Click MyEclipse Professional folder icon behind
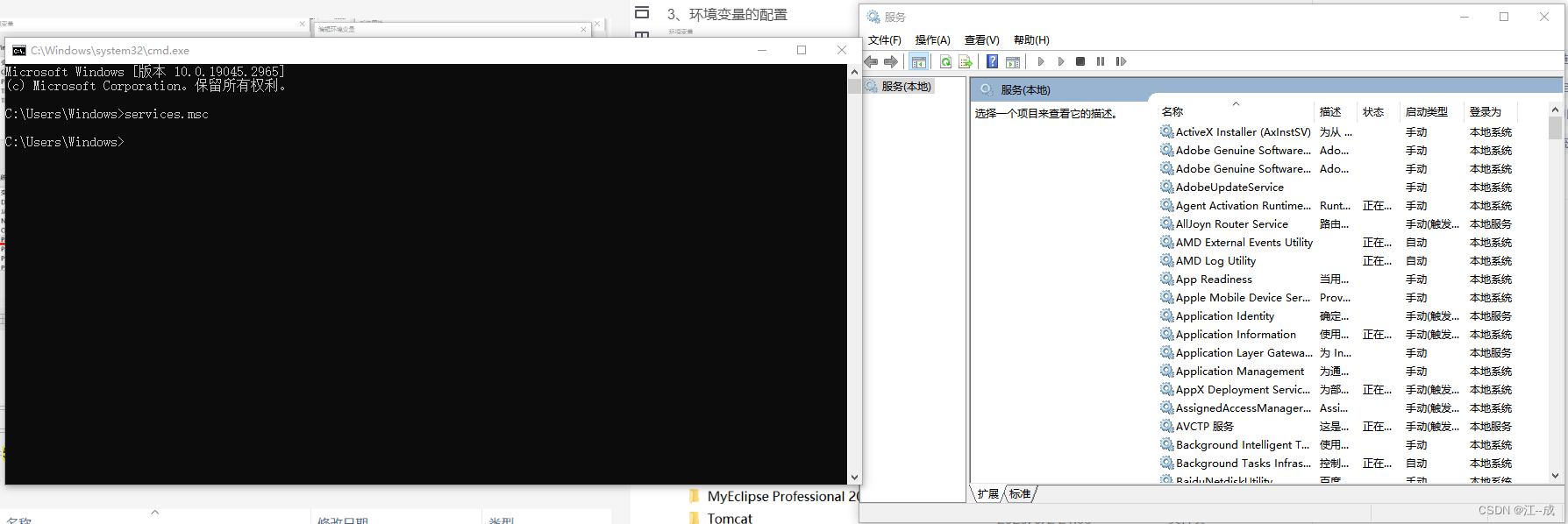This screenshot has height=524, width=1568. tap(695, 496)
